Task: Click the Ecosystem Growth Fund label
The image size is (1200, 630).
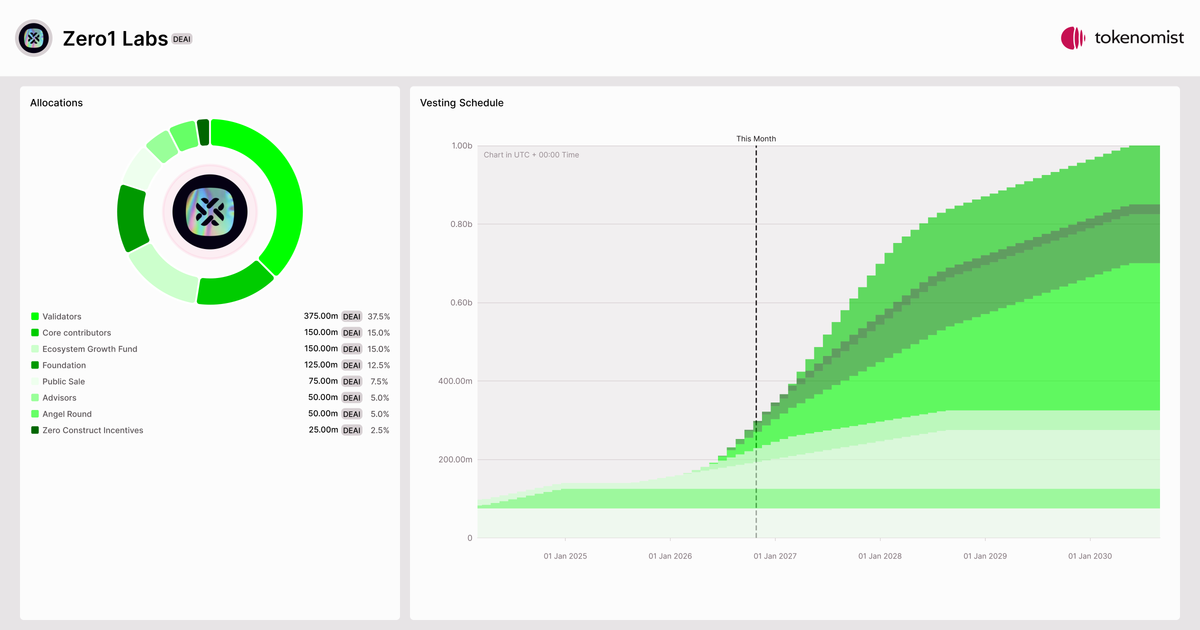Action: [x=90, y=349]
